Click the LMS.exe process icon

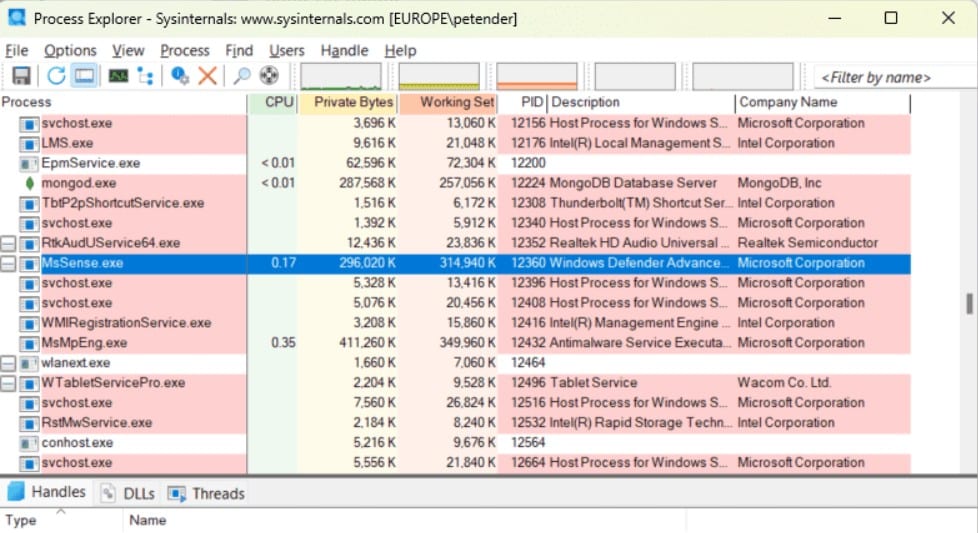(29, 144)
